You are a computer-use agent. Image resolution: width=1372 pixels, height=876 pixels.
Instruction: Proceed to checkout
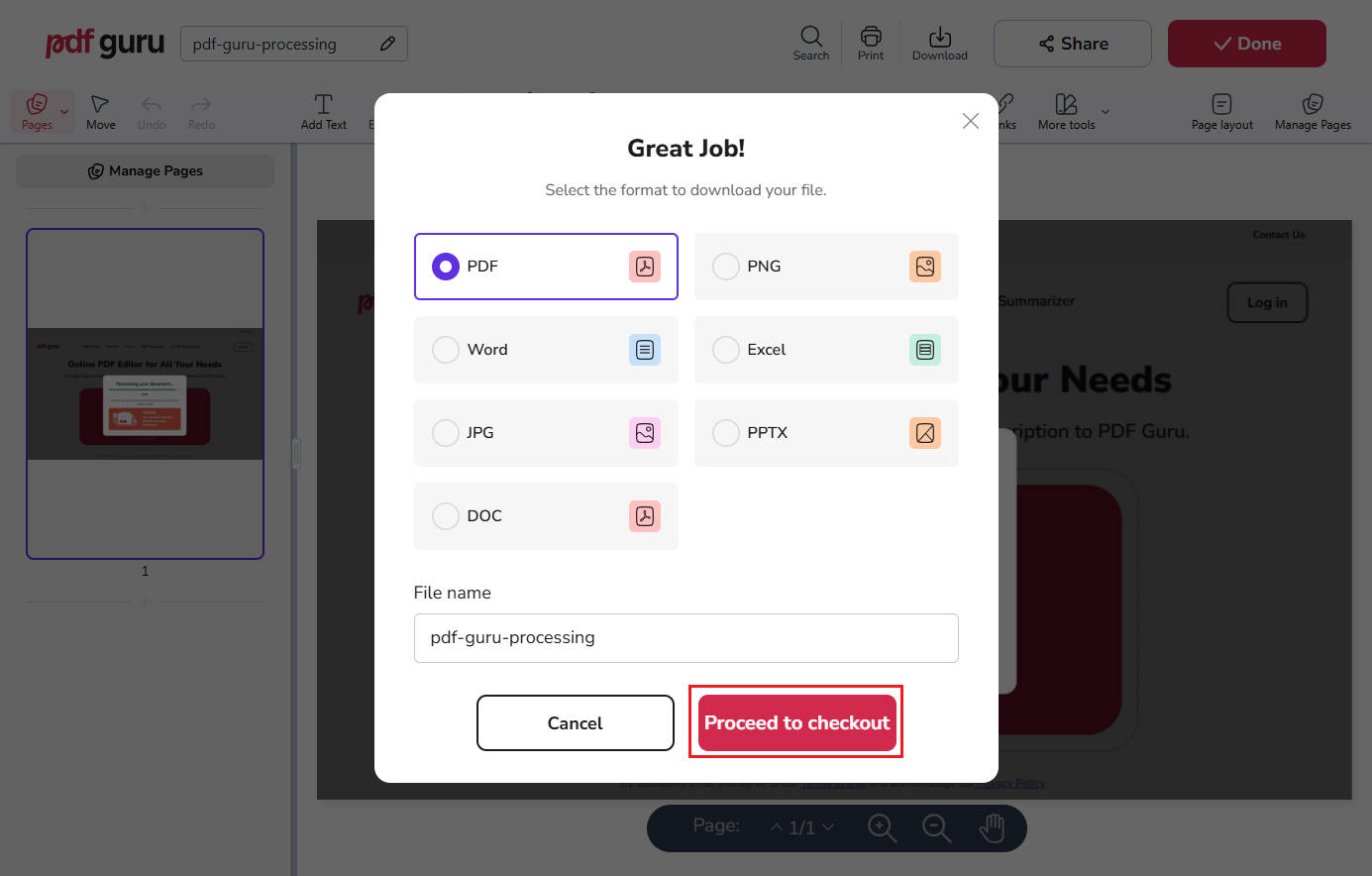click(796, 723)
